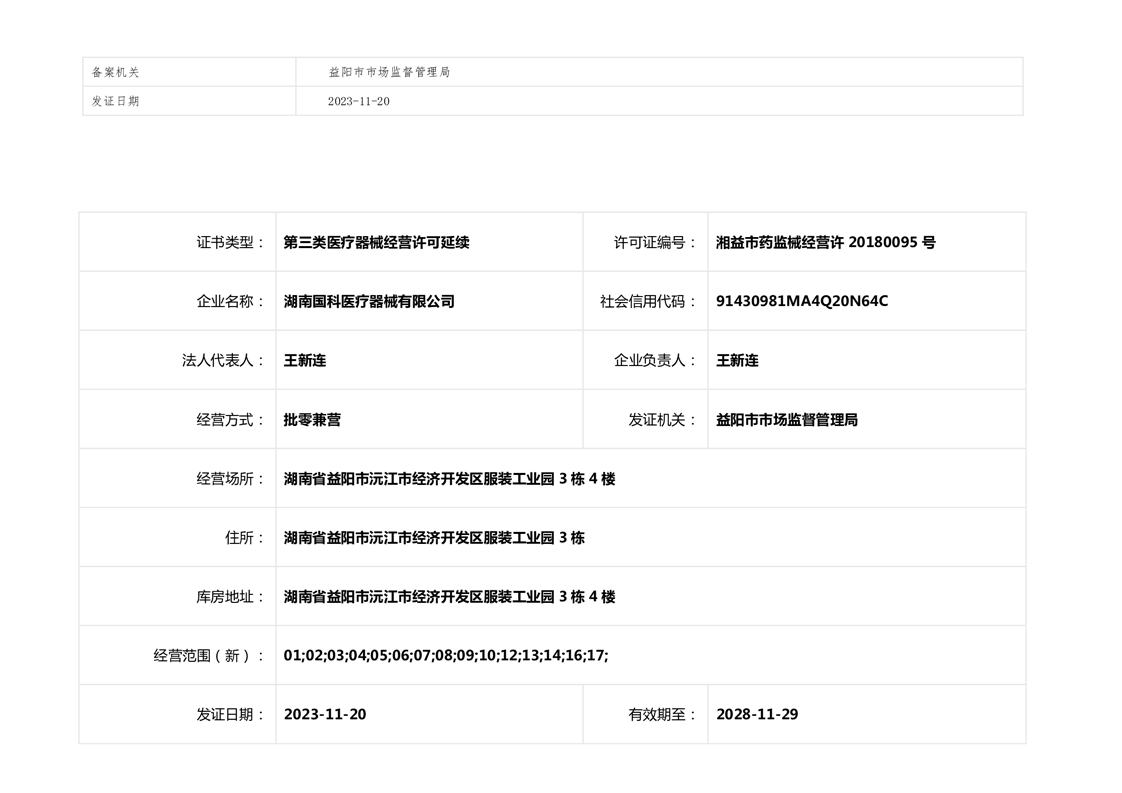Click the 经营范围（新） label

209,656
